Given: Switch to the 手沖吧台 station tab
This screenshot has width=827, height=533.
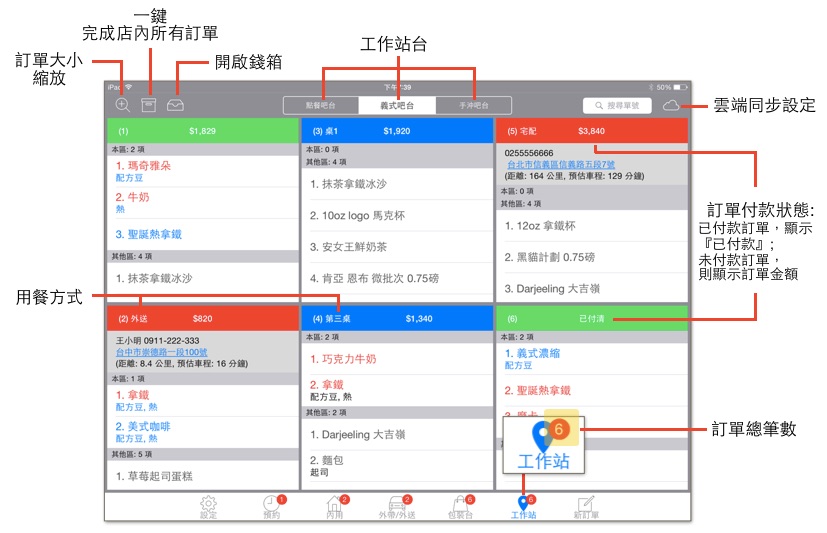Looking at the screenshot, I should pyautogui.click(x=473, y=105).
